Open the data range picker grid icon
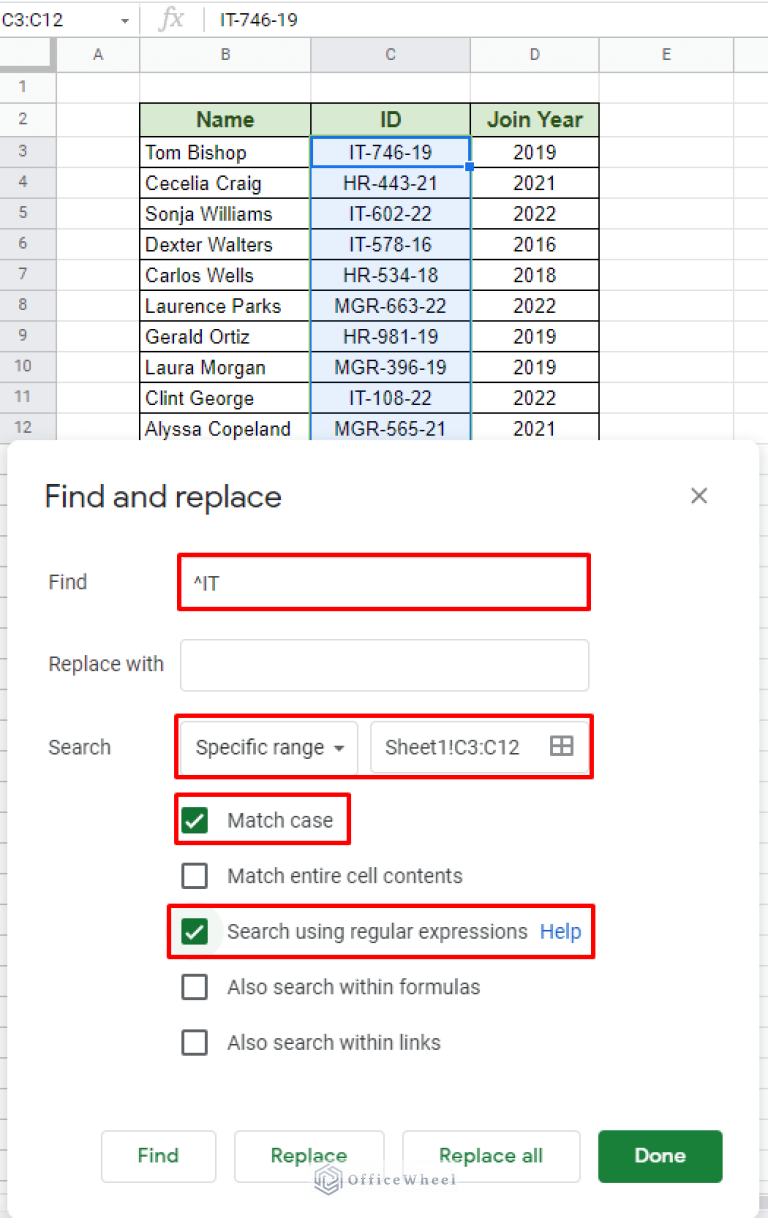 (x=561, y=746)
